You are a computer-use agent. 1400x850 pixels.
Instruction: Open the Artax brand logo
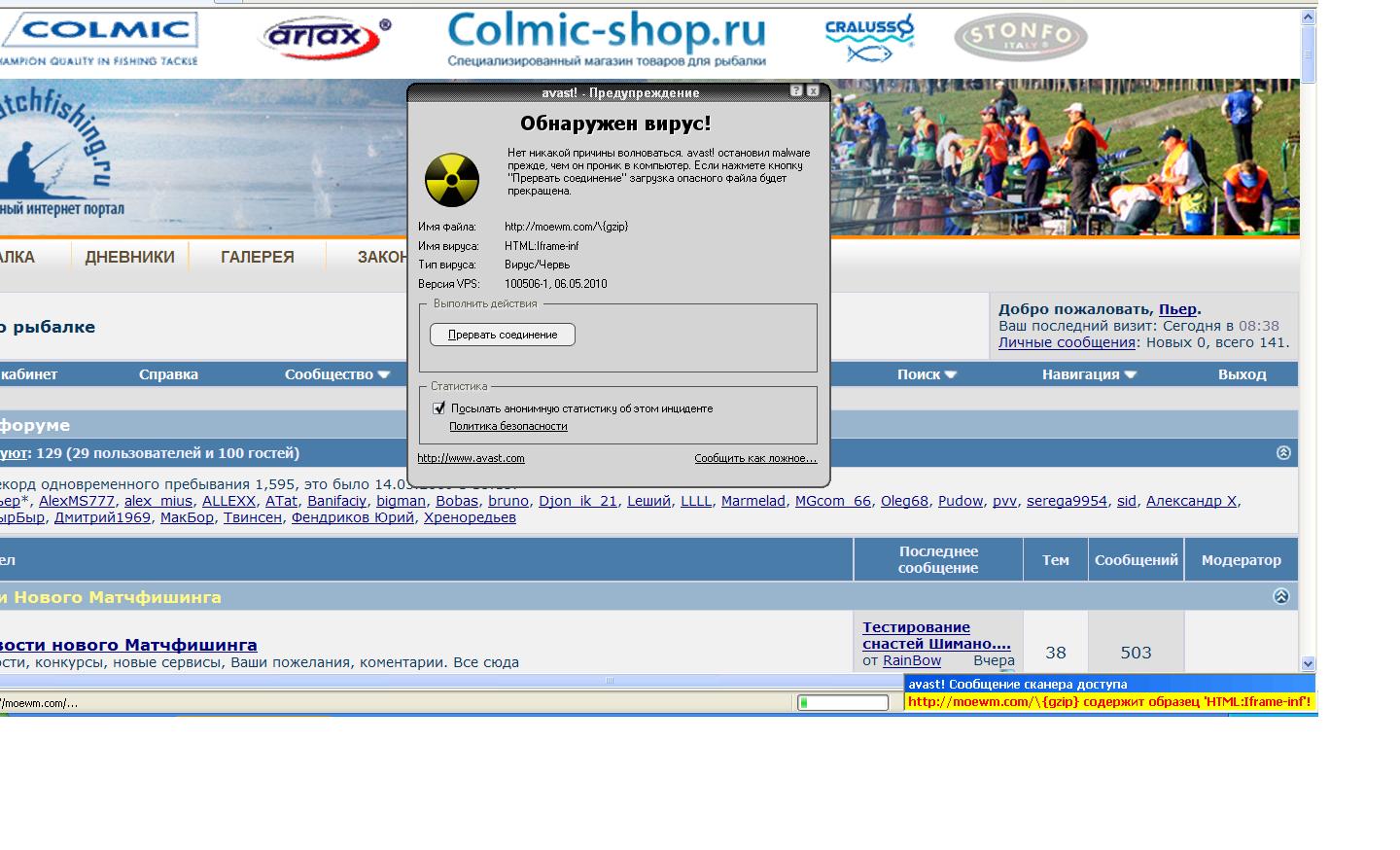pyautogui.click(x=325, y=39)
